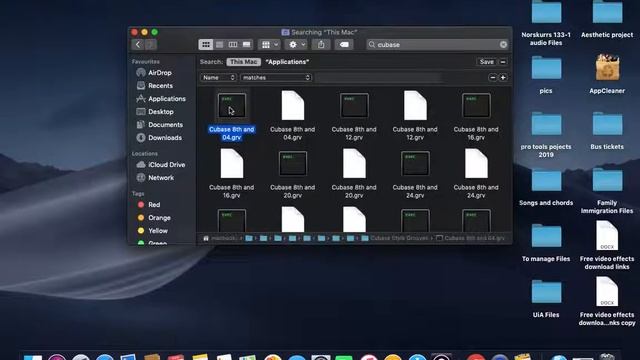Viewport: 640px width, 360px height.
Task: Select blank-document Cubase 8th and 20.grv file
Action: click(x=354, y=164)
